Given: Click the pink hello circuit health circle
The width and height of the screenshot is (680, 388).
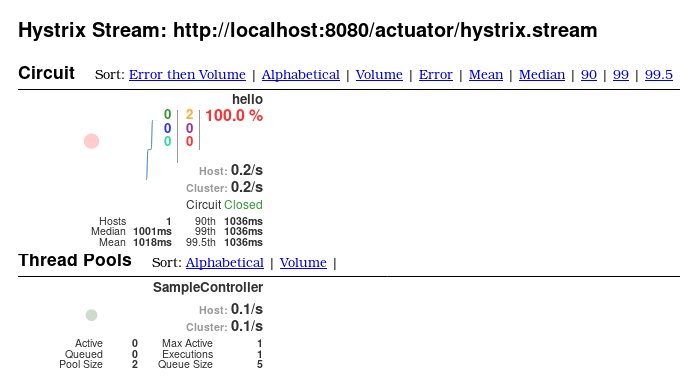Looking at the screenshot, I should click(92, 141).
